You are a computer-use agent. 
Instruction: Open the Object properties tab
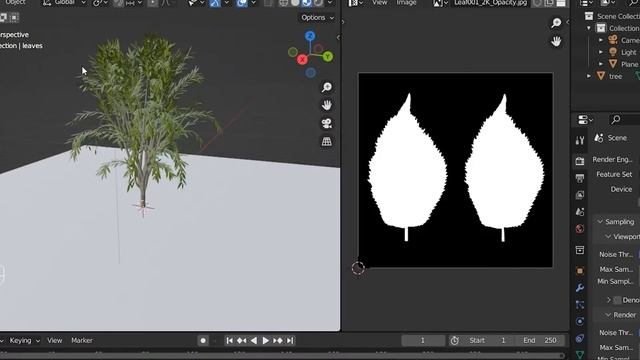click(x=580, y=271)
